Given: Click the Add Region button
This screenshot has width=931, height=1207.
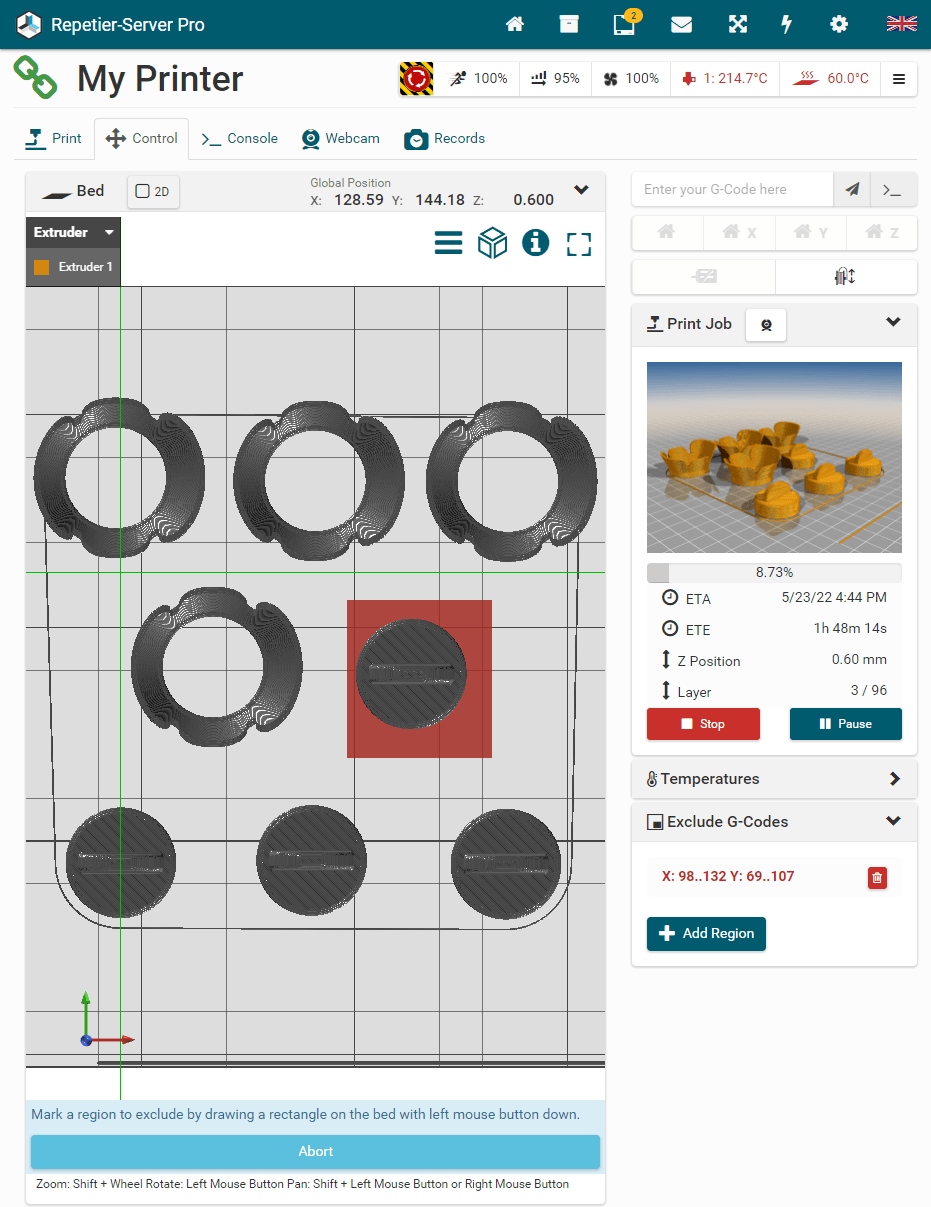Looking at the screenshot, I should [x=706, y=933].
